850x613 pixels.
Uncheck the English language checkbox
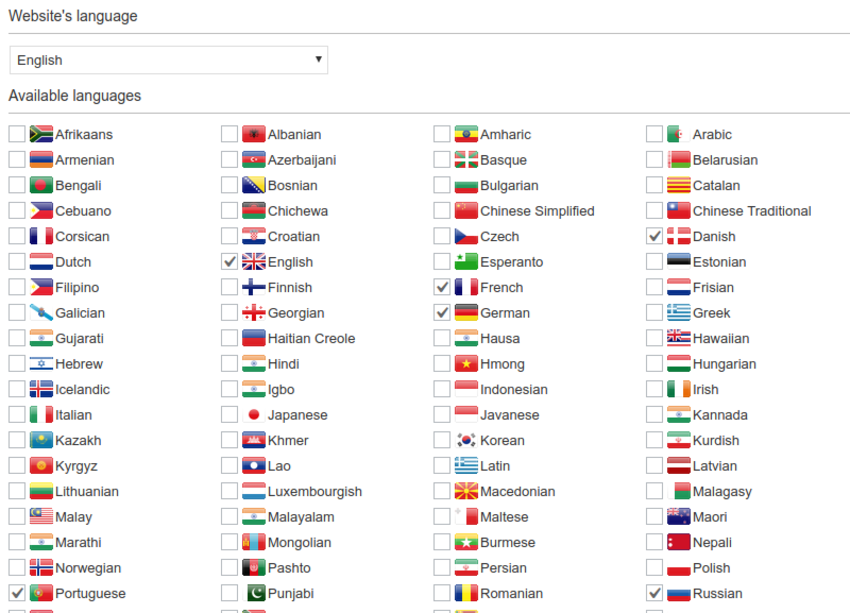pos(229,261)
